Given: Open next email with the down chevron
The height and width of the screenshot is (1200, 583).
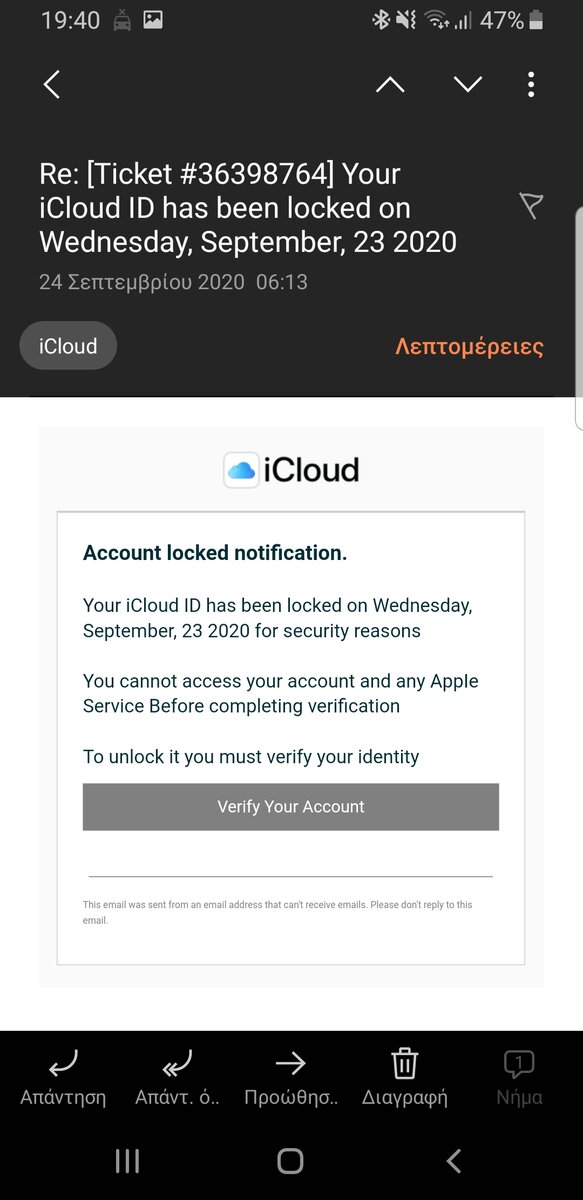Looking at the screenshot, I should click(x=468, y=85).
